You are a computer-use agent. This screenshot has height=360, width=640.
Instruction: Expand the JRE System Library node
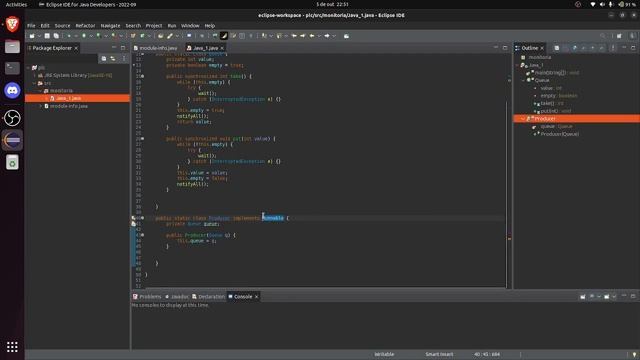[34, 76]
